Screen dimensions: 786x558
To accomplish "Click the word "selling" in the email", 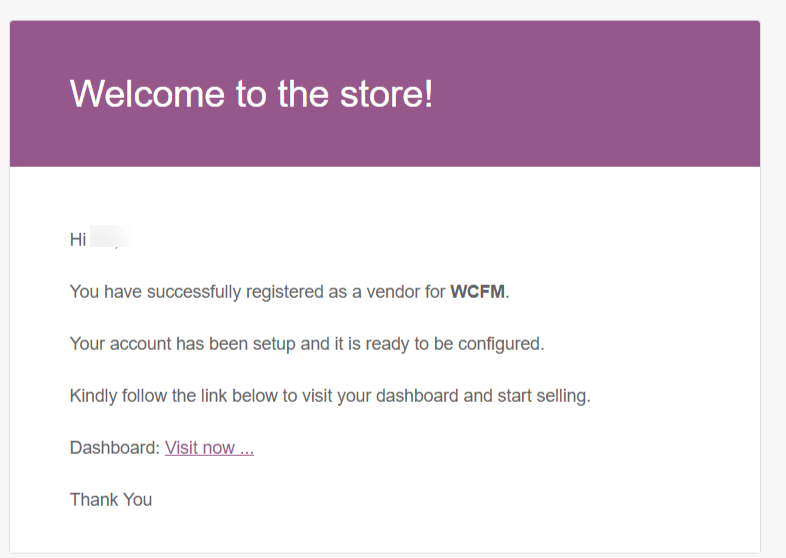I will coord(561,396).
